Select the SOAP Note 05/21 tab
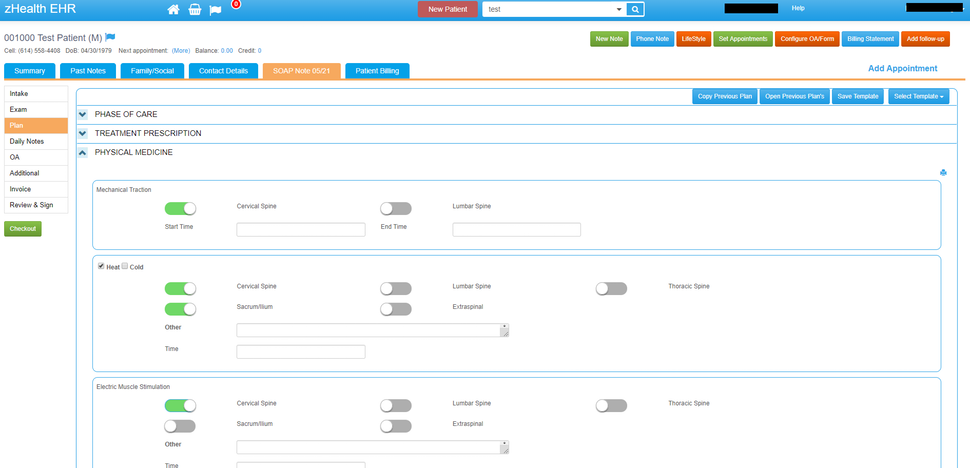The image size is (970, 468). tap(302, 71)
